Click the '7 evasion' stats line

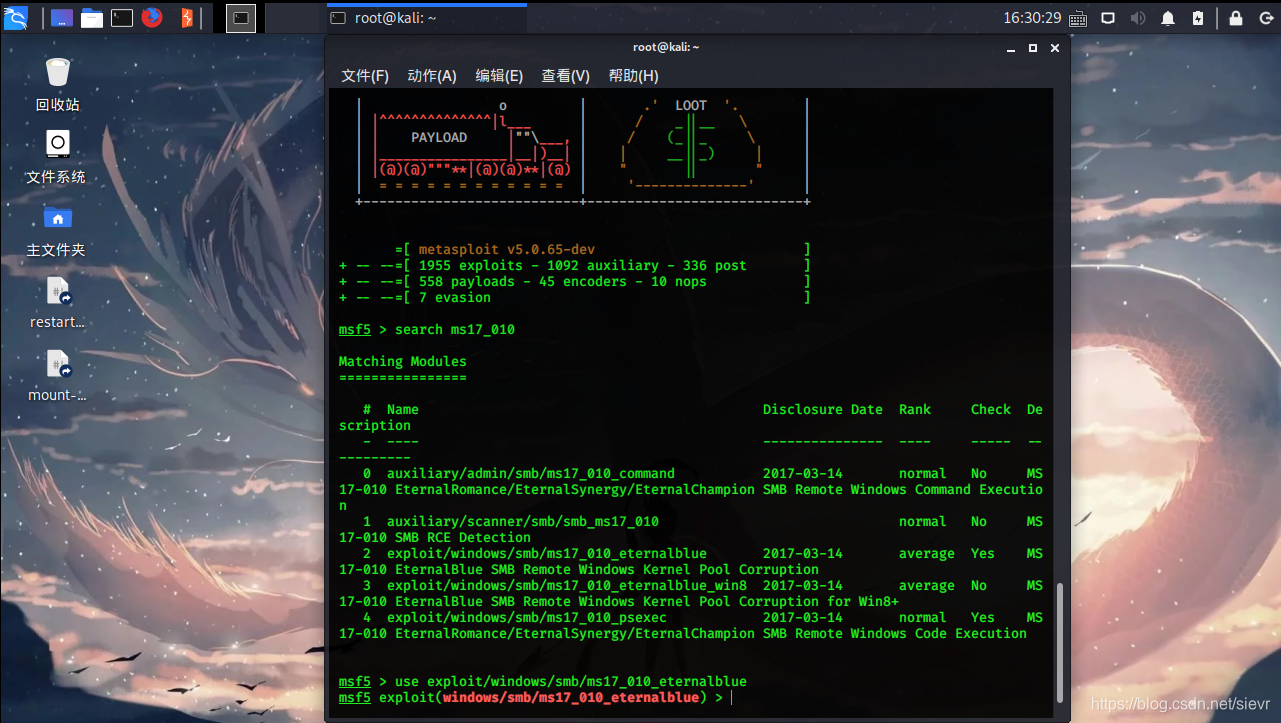[455, 298]
